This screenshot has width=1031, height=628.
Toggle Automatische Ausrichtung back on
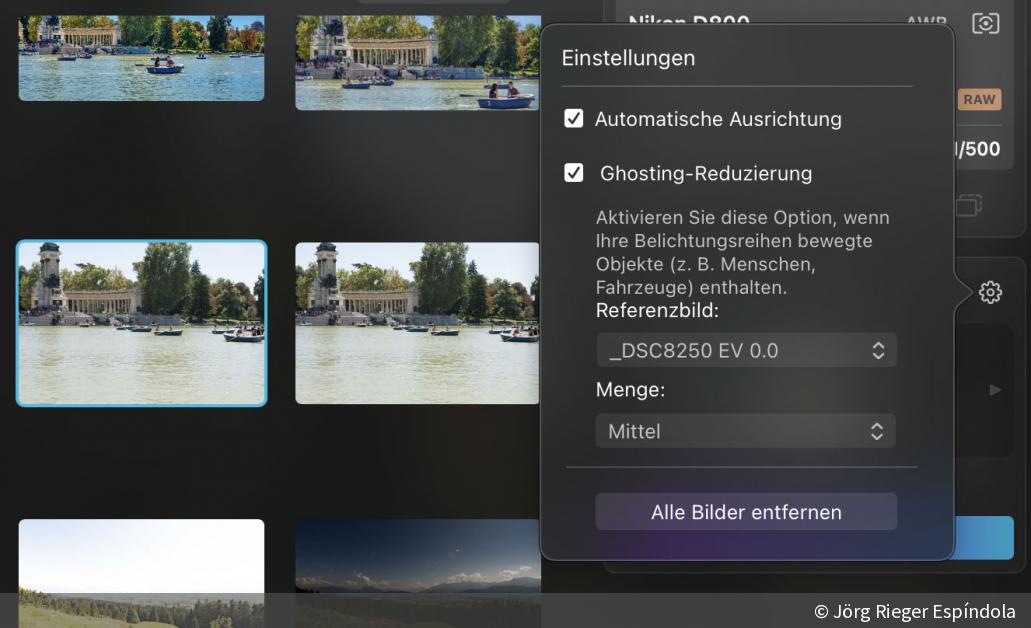coord(573,119)
